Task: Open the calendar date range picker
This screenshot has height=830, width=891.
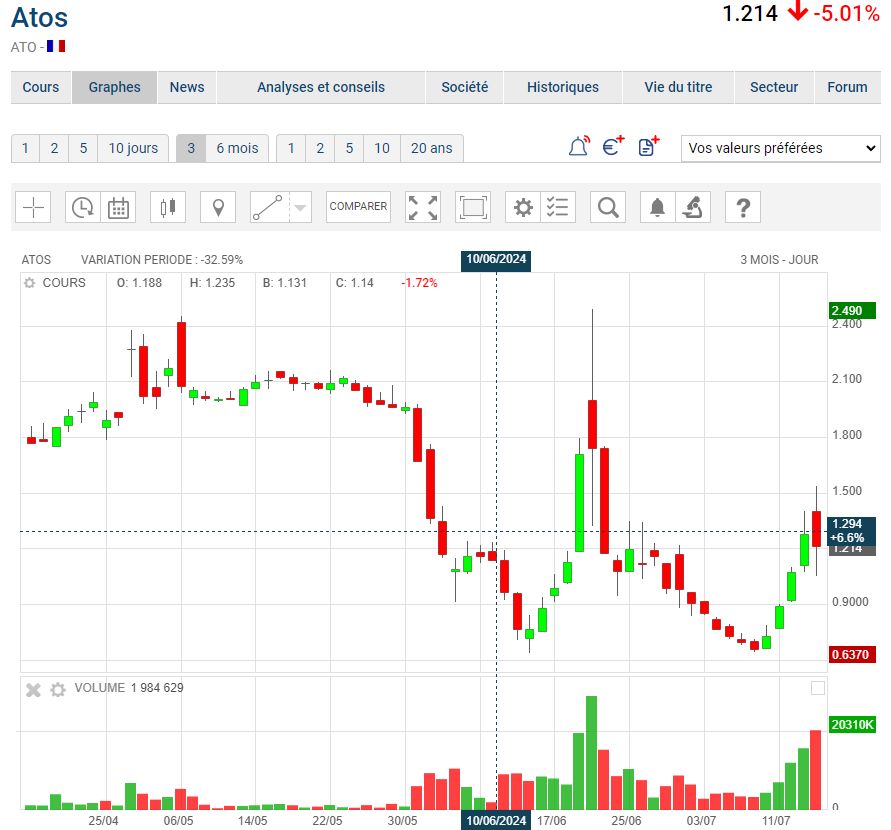Action: pyautogui.click(x=118, y=207)
